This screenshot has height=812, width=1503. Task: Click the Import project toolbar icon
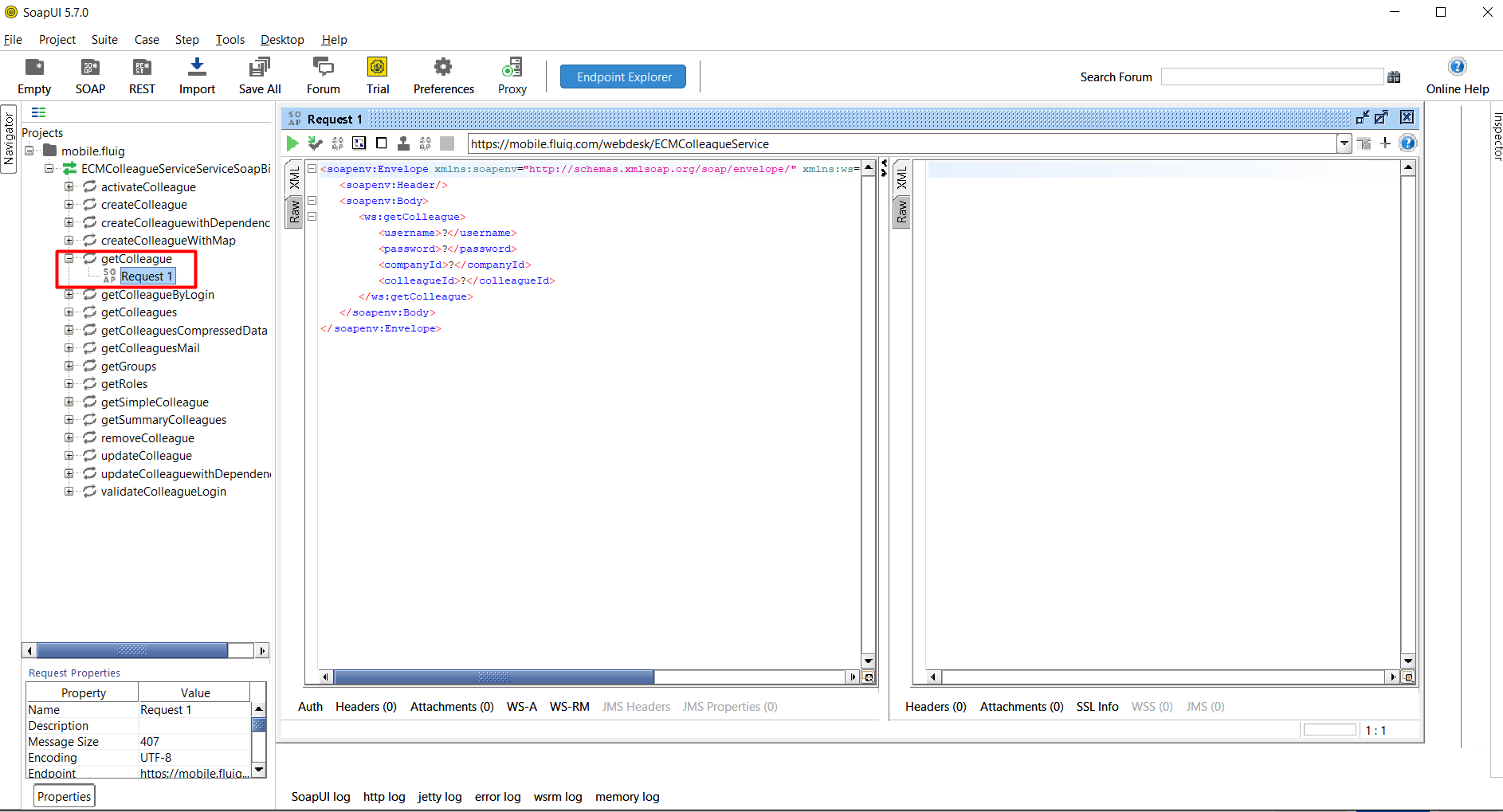(x=197, y=76)
